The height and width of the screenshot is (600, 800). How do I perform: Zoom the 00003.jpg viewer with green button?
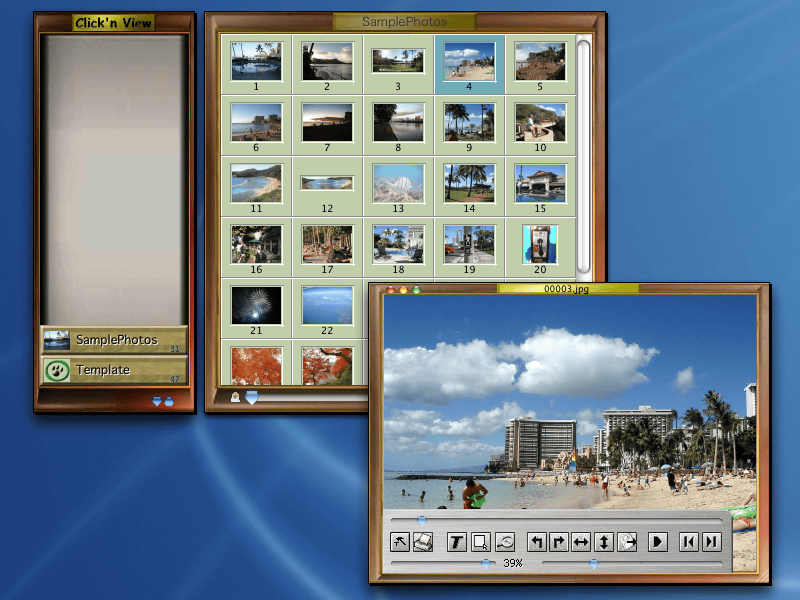pyautogui.click(x=416, y=290)
